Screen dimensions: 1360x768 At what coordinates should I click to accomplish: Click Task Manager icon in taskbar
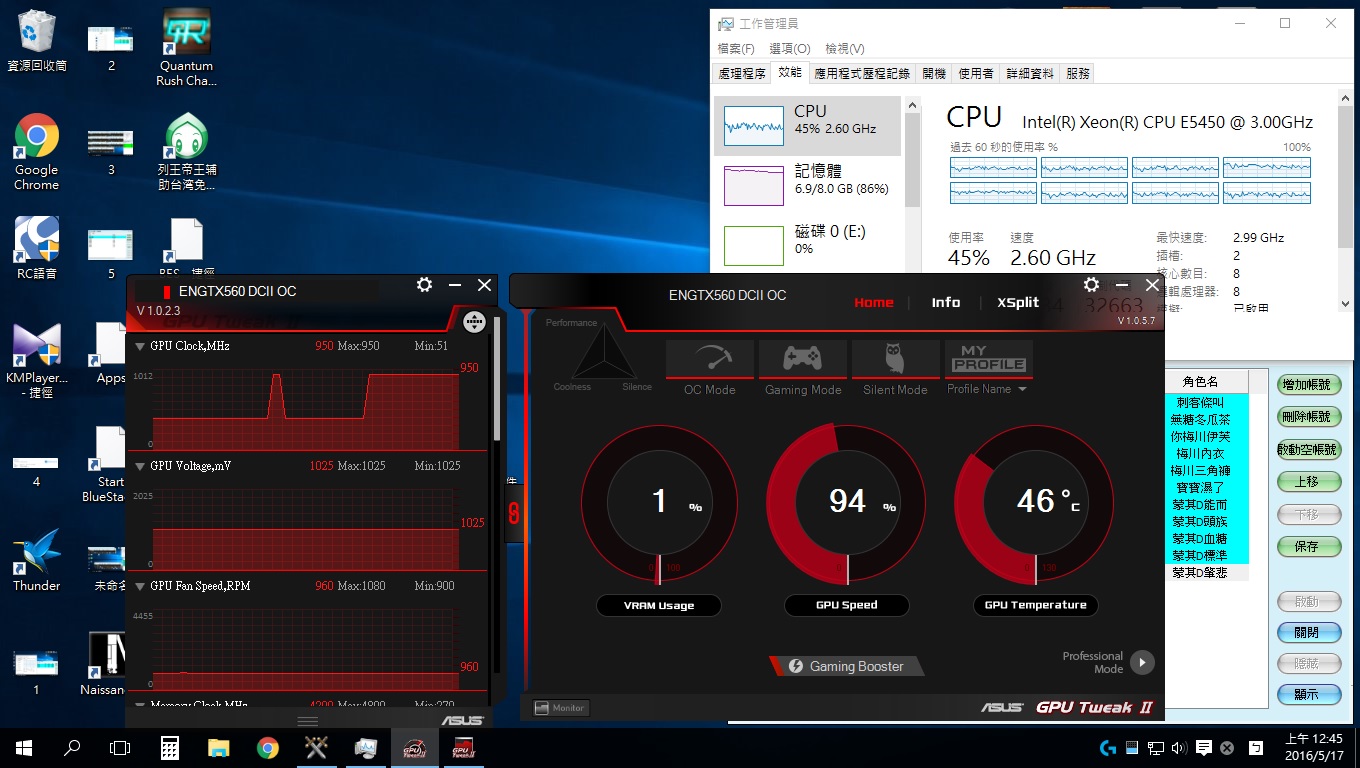click(365, 748)
